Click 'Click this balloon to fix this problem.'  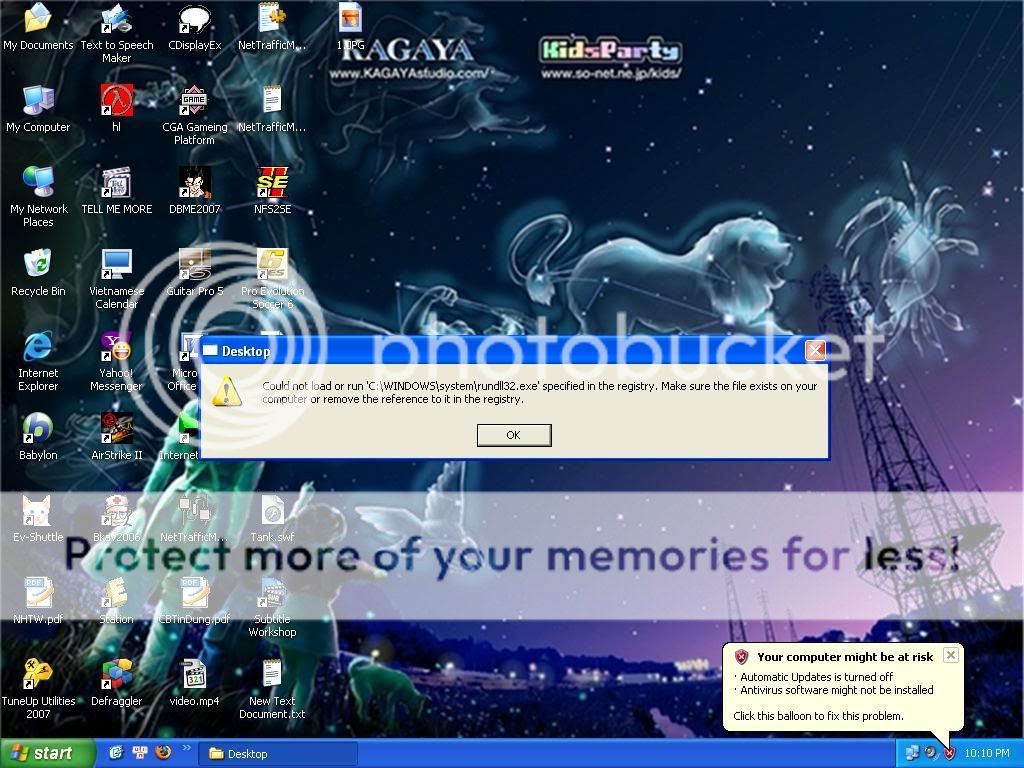[x=818, y=716]
